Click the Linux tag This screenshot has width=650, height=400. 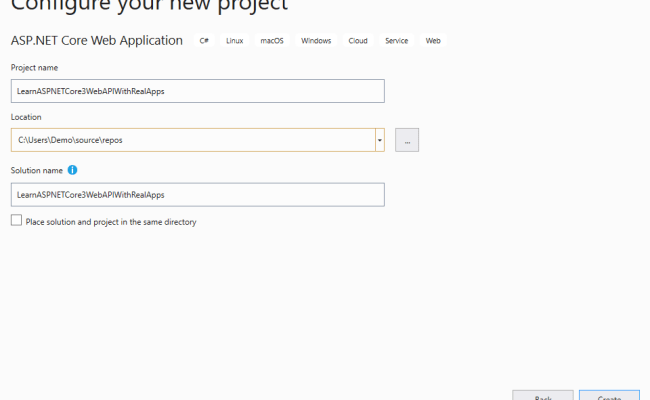coord(235,41)
